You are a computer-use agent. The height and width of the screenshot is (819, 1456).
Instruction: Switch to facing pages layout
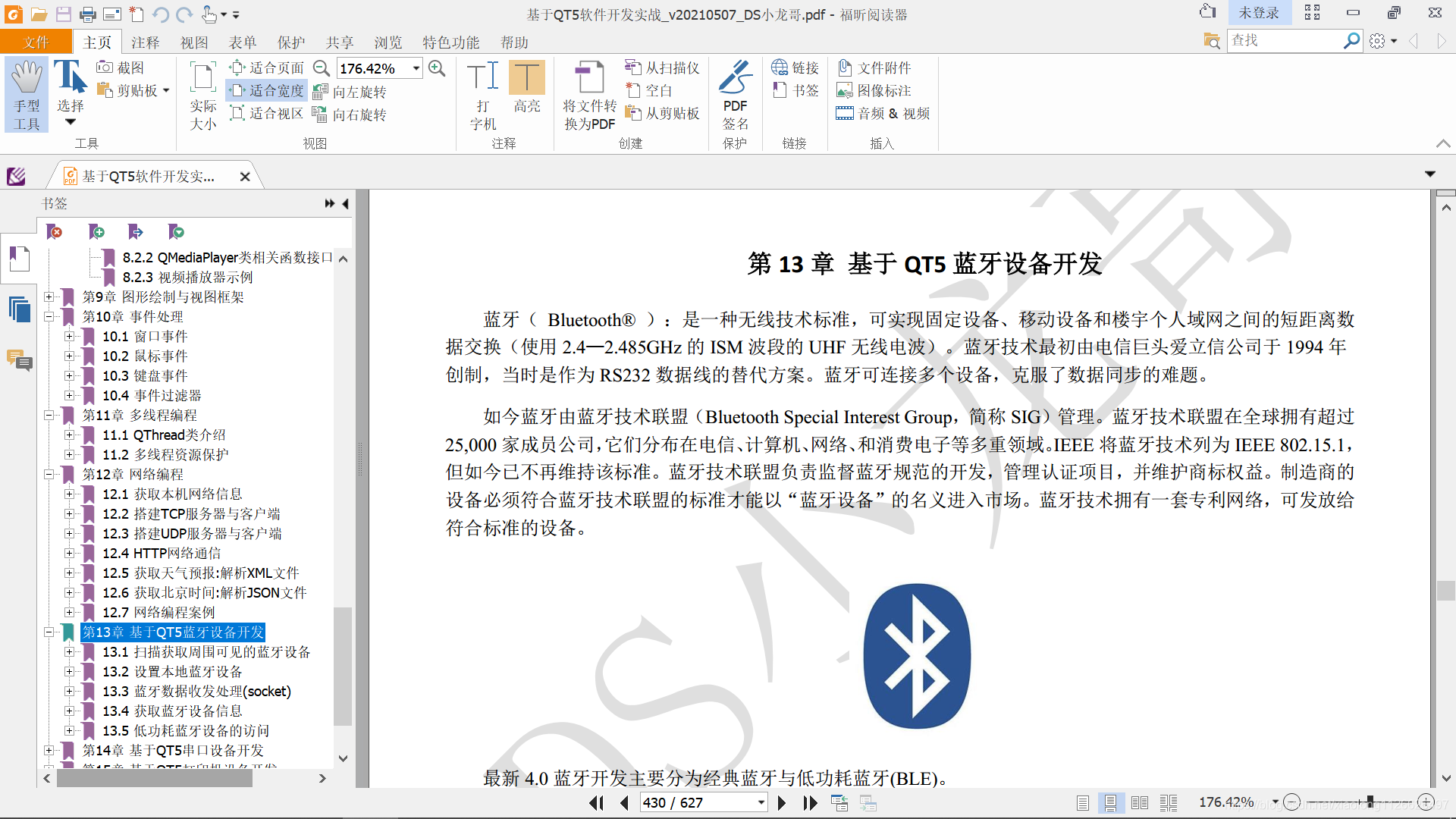(1139, 803)
